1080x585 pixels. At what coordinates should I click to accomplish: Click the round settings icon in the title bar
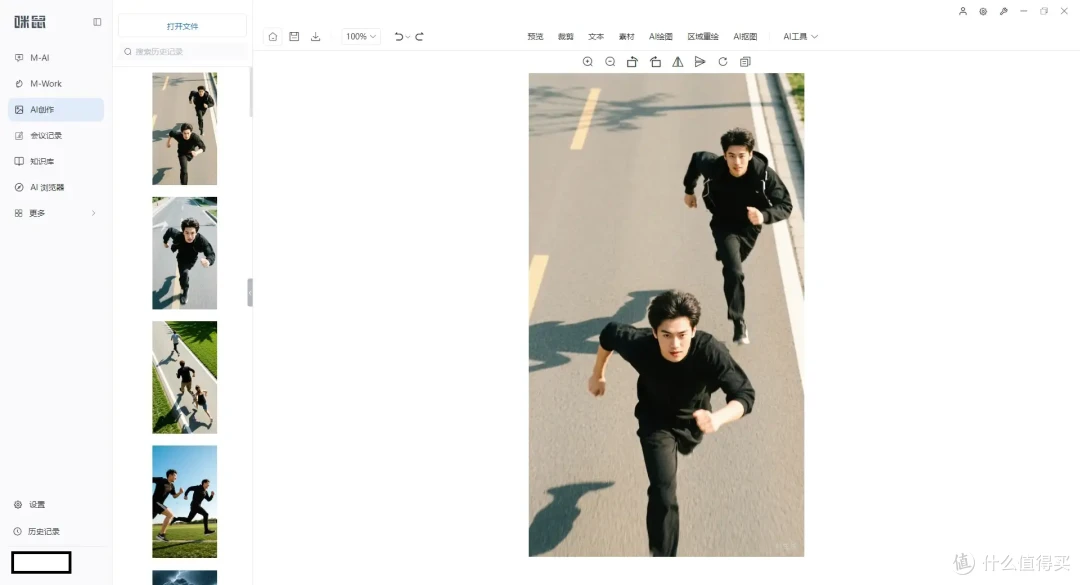point(983,11)
